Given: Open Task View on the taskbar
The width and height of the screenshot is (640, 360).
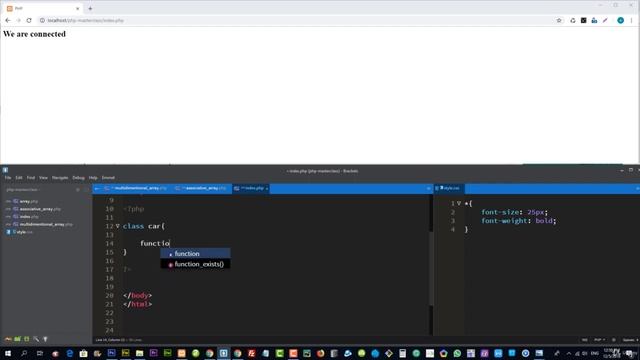Looking at the screenshot, I should [40, 353].
